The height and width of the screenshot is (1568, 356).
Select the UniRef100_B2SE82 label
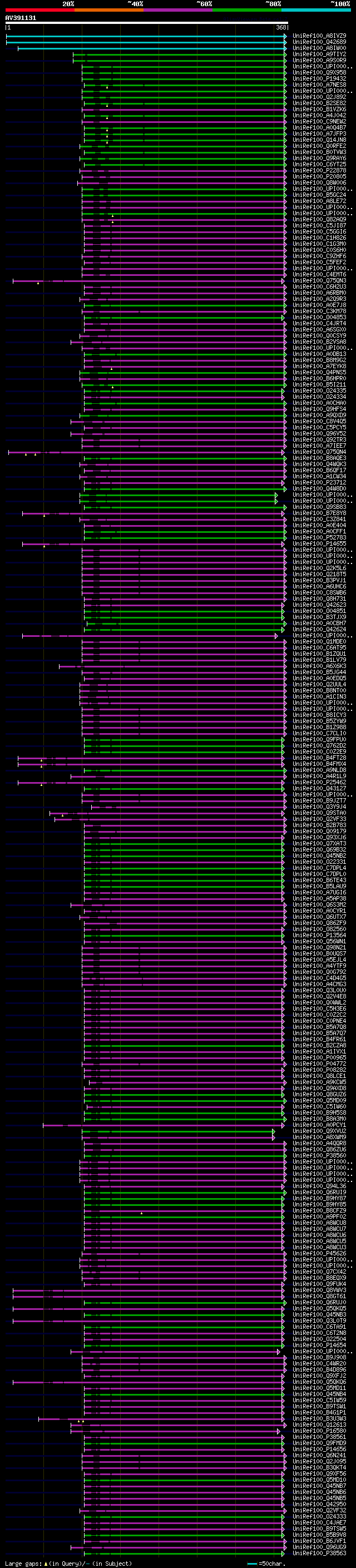pos(319,103)
